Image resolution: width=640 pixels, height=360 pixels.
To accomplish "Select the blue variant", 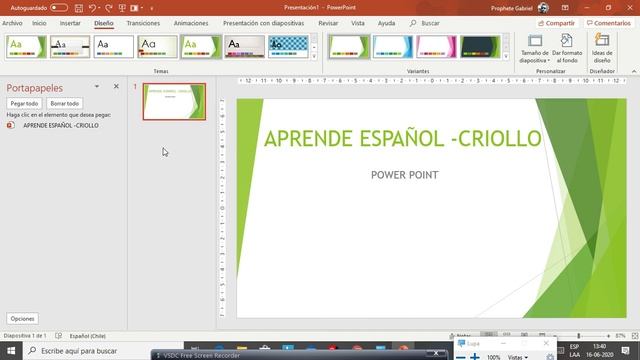I will (393, 47).
